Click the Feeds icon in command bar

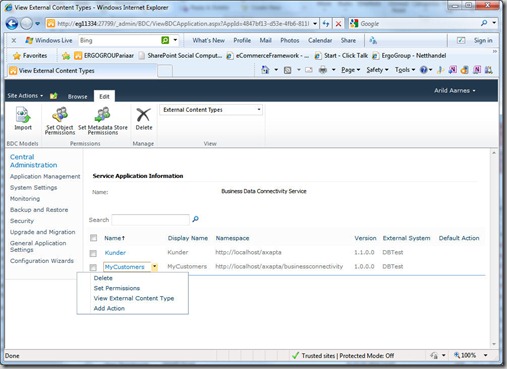point(287,70)
